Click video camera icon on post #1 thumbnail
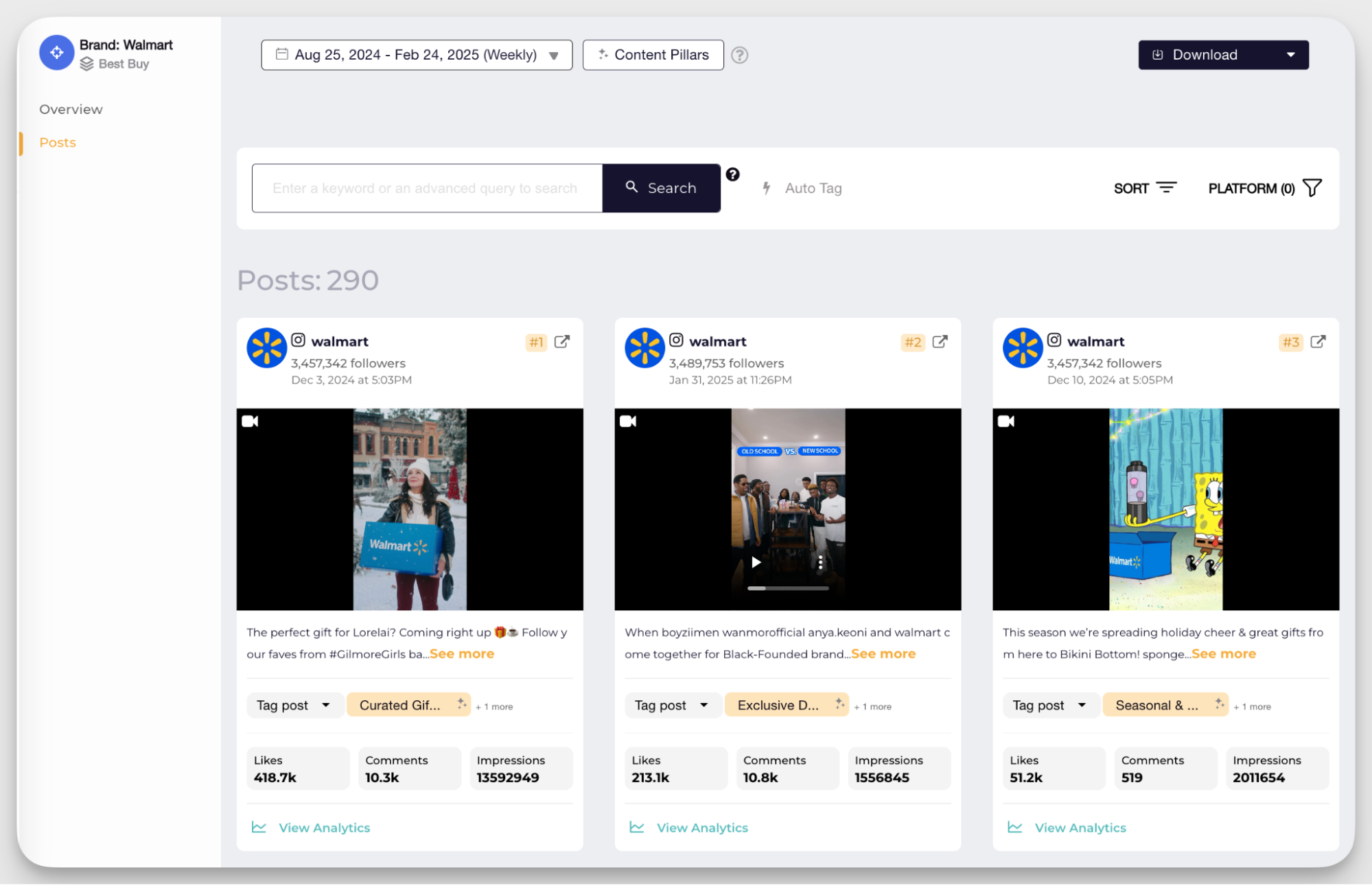The width and height of the screenshot is (1372, 885). tap(250, 421)
